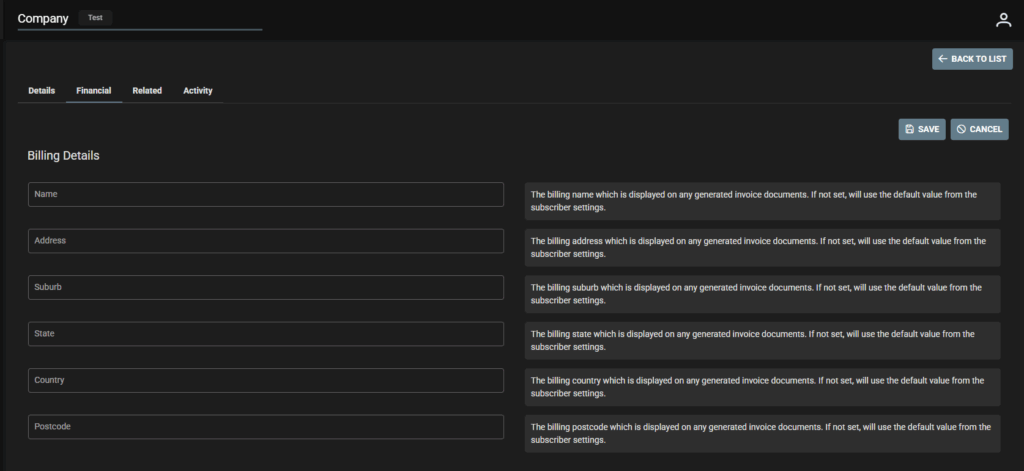Save the billing details
The width and height of the screenshot is (1024, 471).
tap(921, 129)
